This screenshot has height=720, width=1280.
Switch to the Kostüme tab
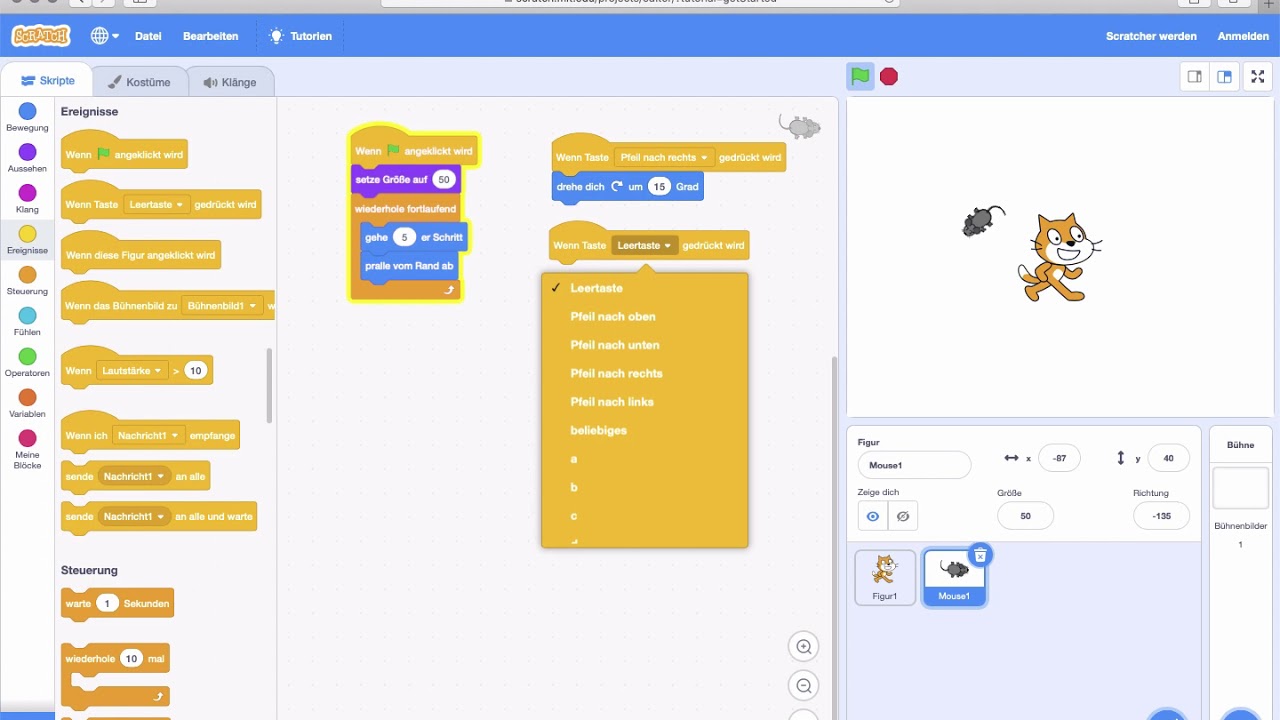(139, 82)
